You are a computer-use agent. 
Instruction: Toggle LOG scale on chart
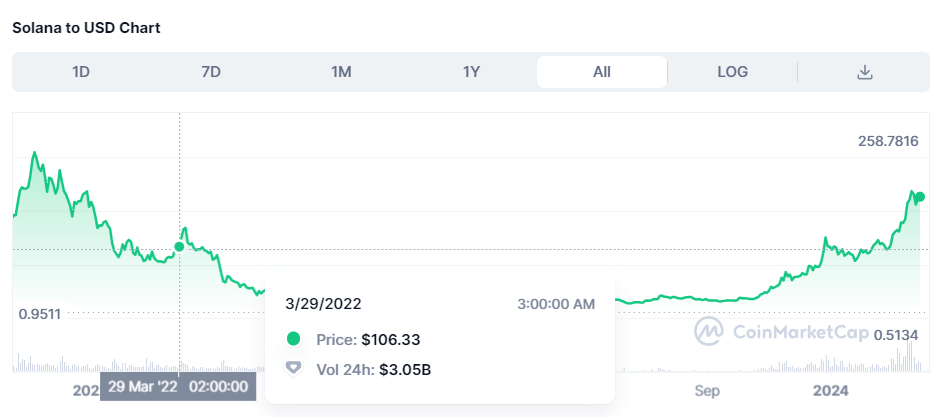(x=732, y=72)
